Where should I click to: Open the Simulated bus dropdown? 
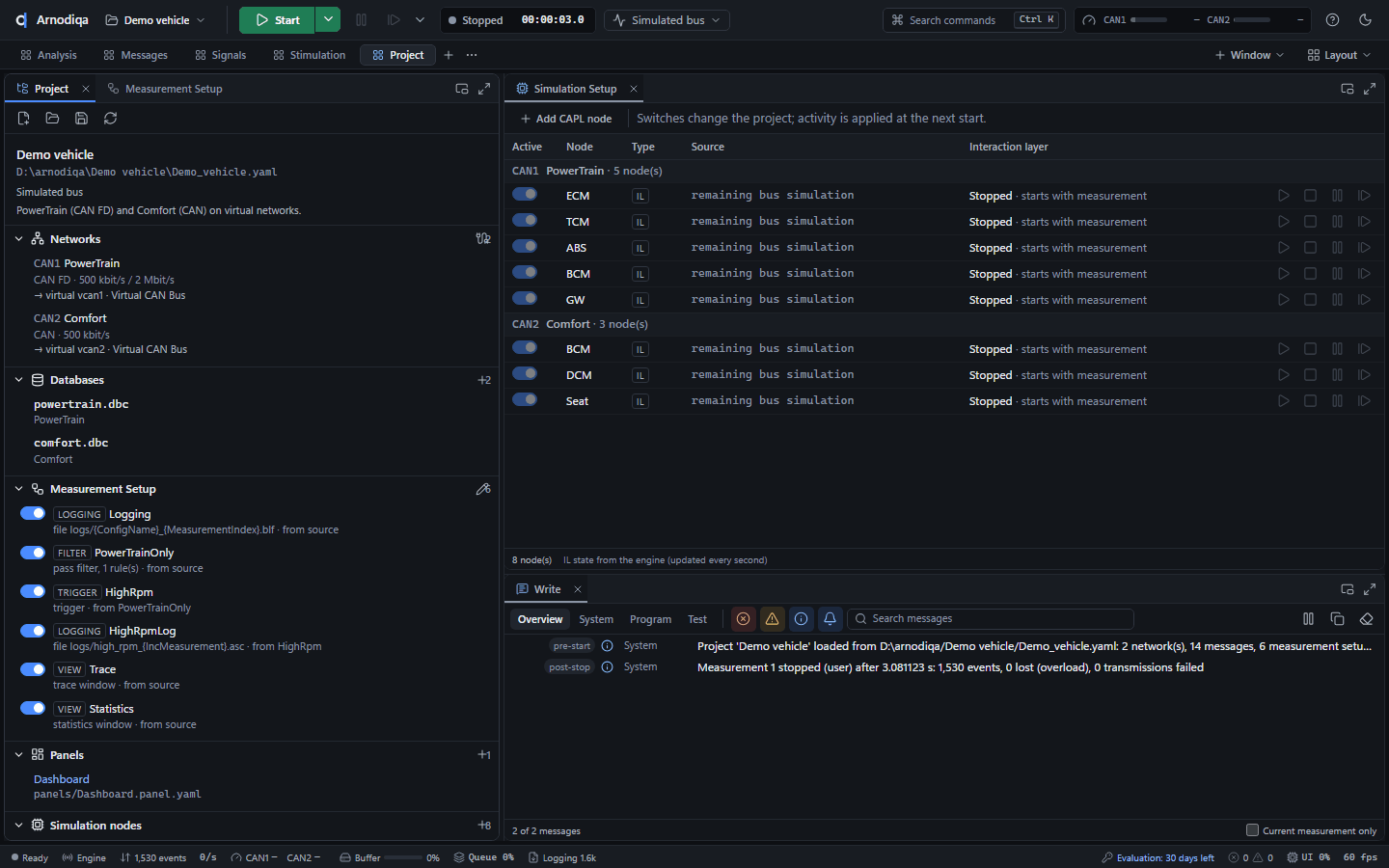click(x=667, y=20)
